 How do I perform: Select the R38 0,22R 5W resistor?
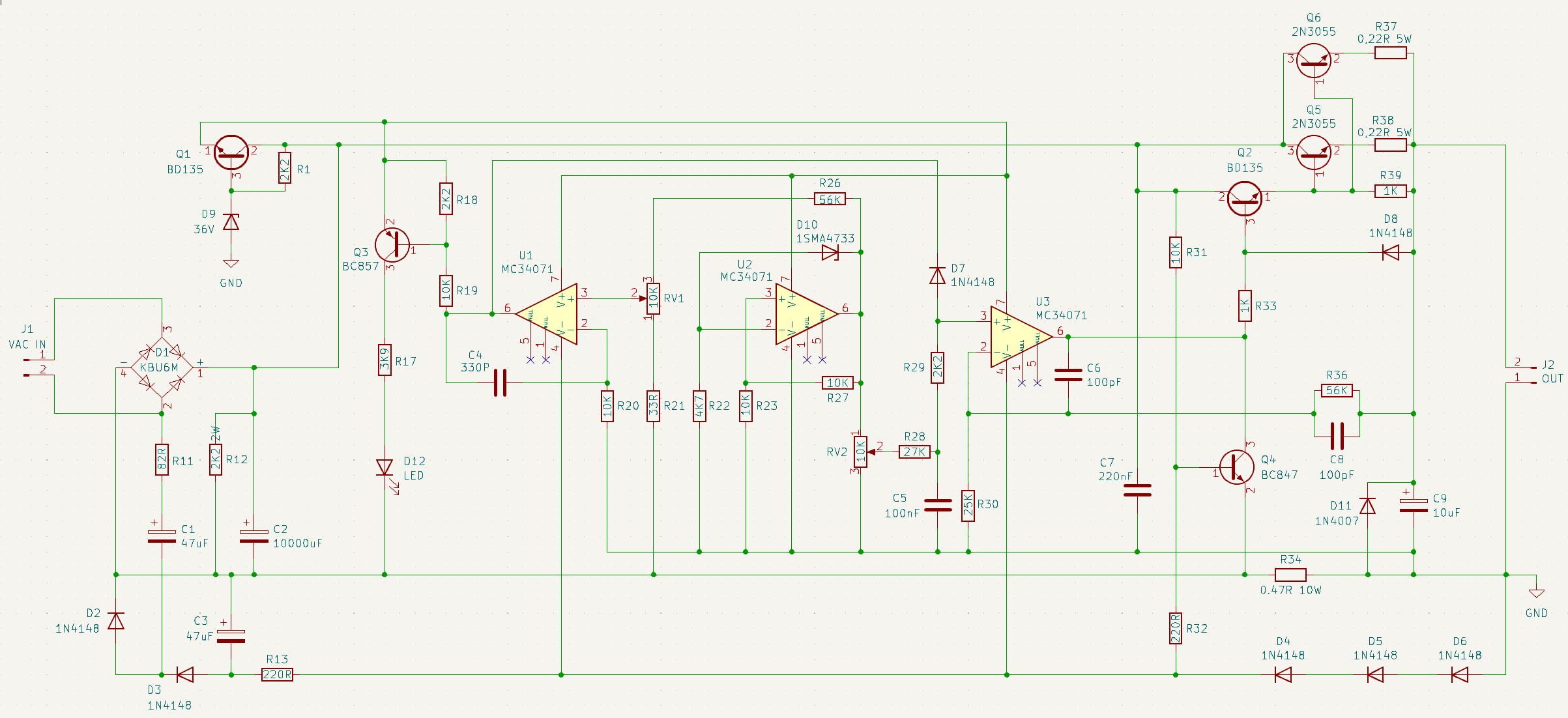1391,145
